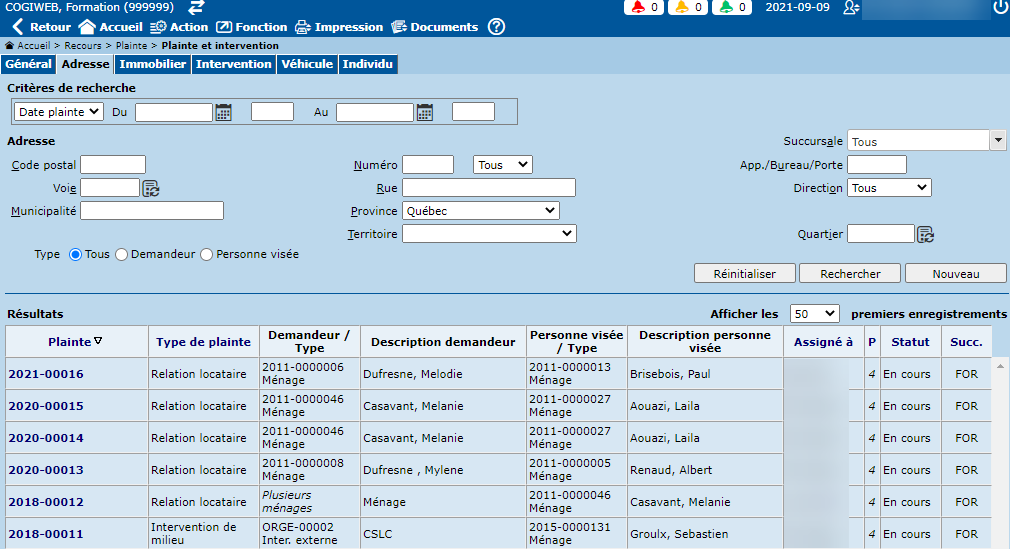Expand the Date plainte dropdown
Viewport: 1010px width, 549px height.
[60, 112]
